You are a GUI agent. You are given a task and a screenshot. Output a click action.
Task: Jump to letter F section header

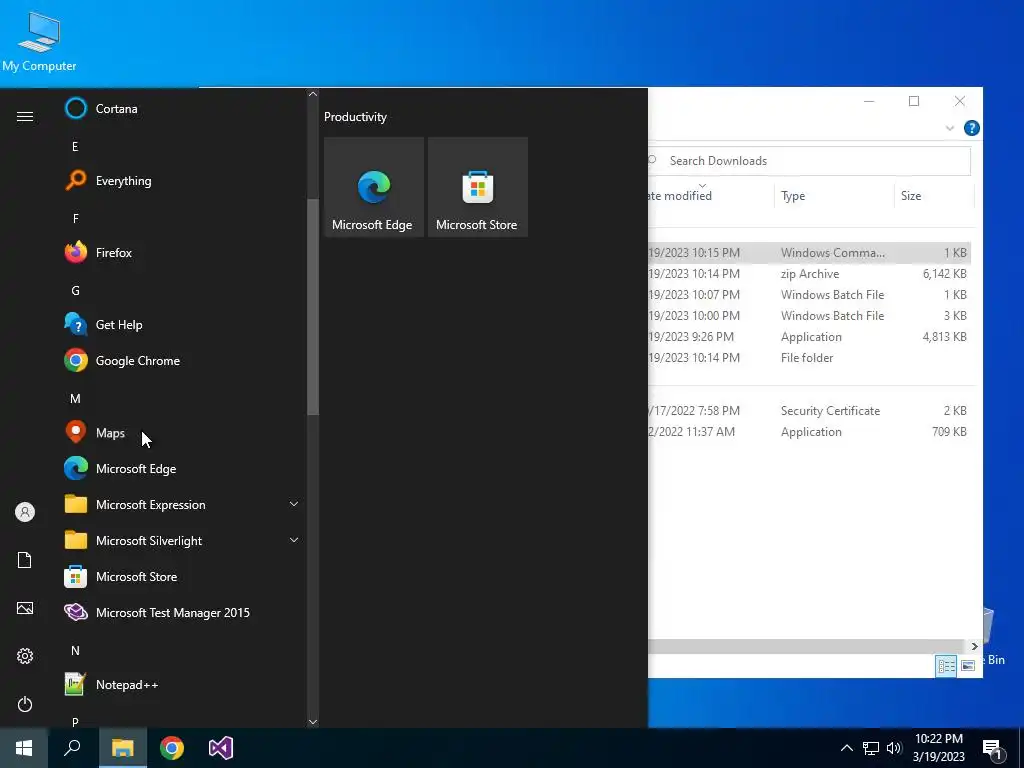tap(75, 218)
